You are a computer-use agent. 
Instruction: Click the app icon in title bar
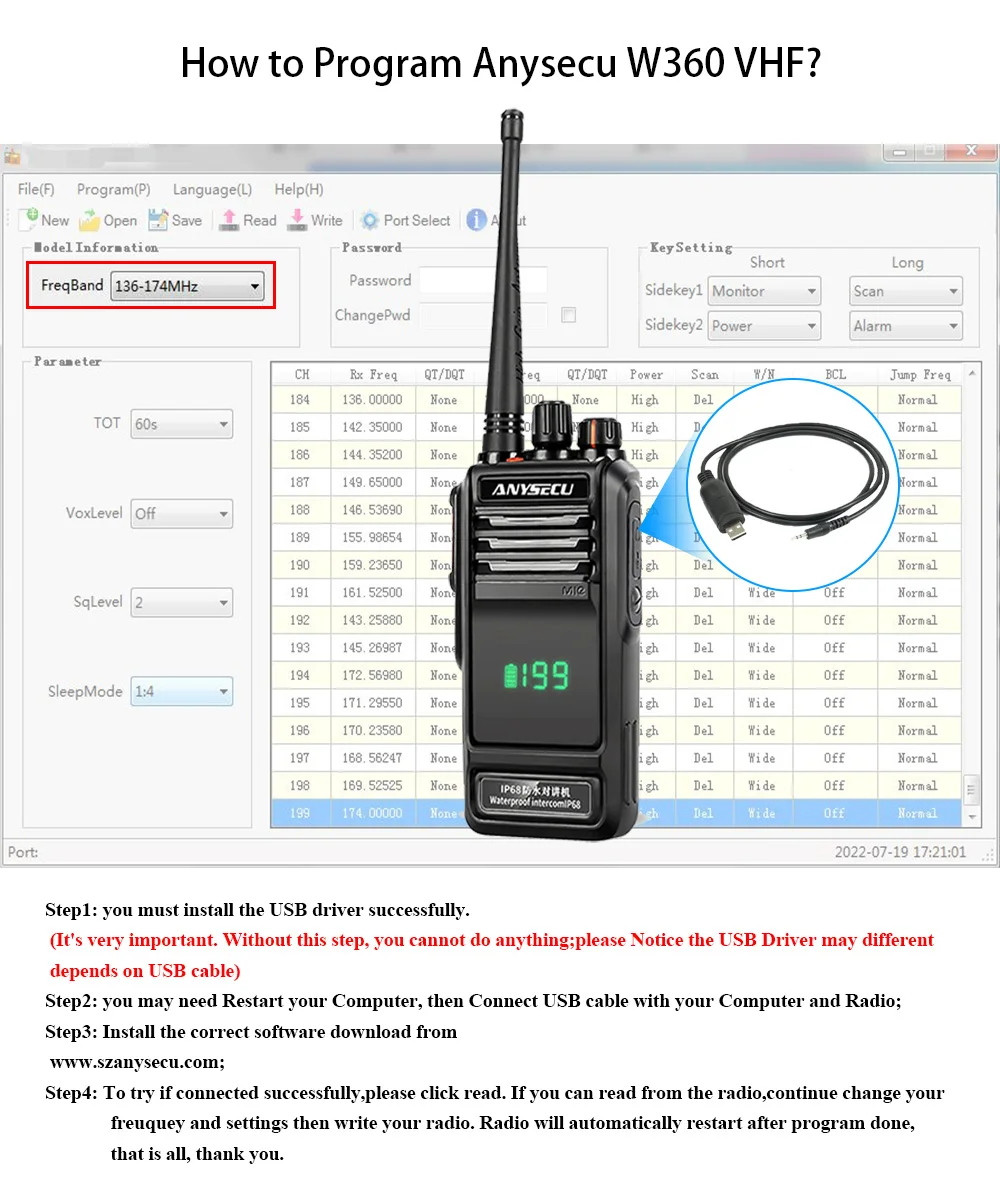[x=13, y=156]
